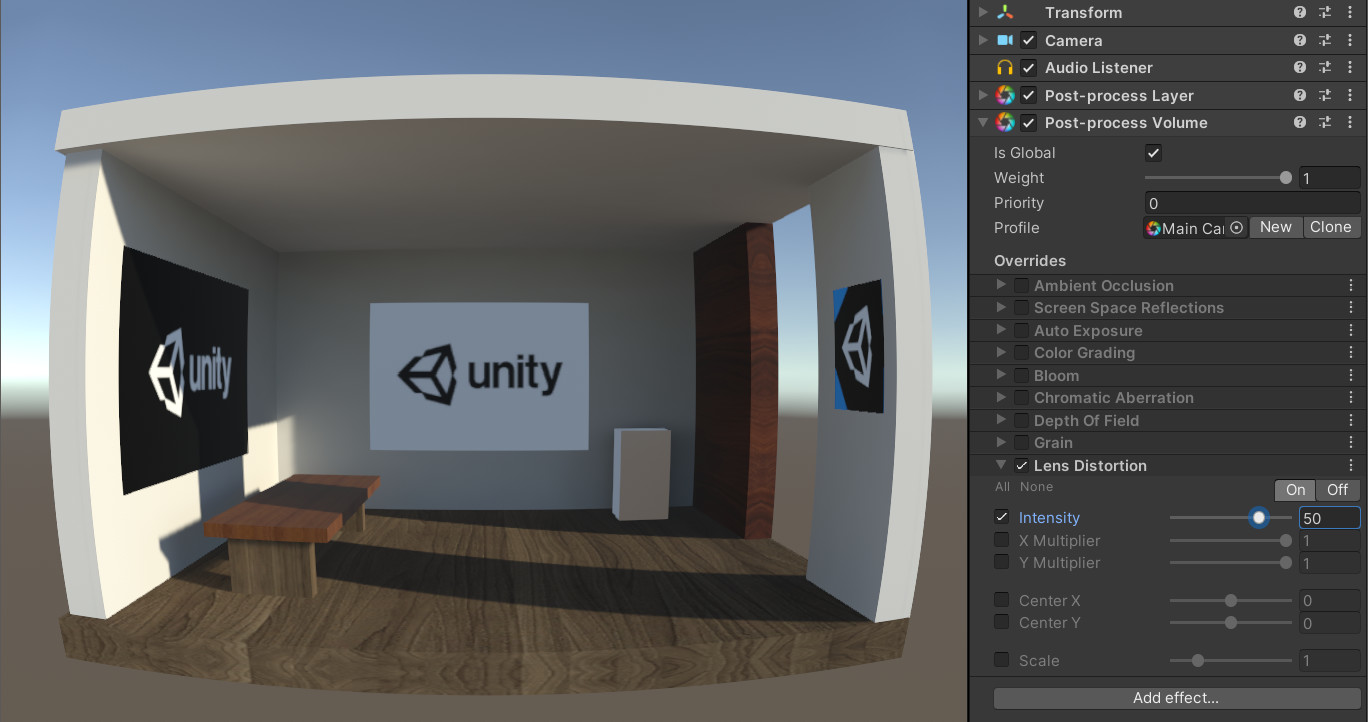1368x722 pixels.
Task: Select None for Lens Distortion overrides
Action: point(1036,487)
